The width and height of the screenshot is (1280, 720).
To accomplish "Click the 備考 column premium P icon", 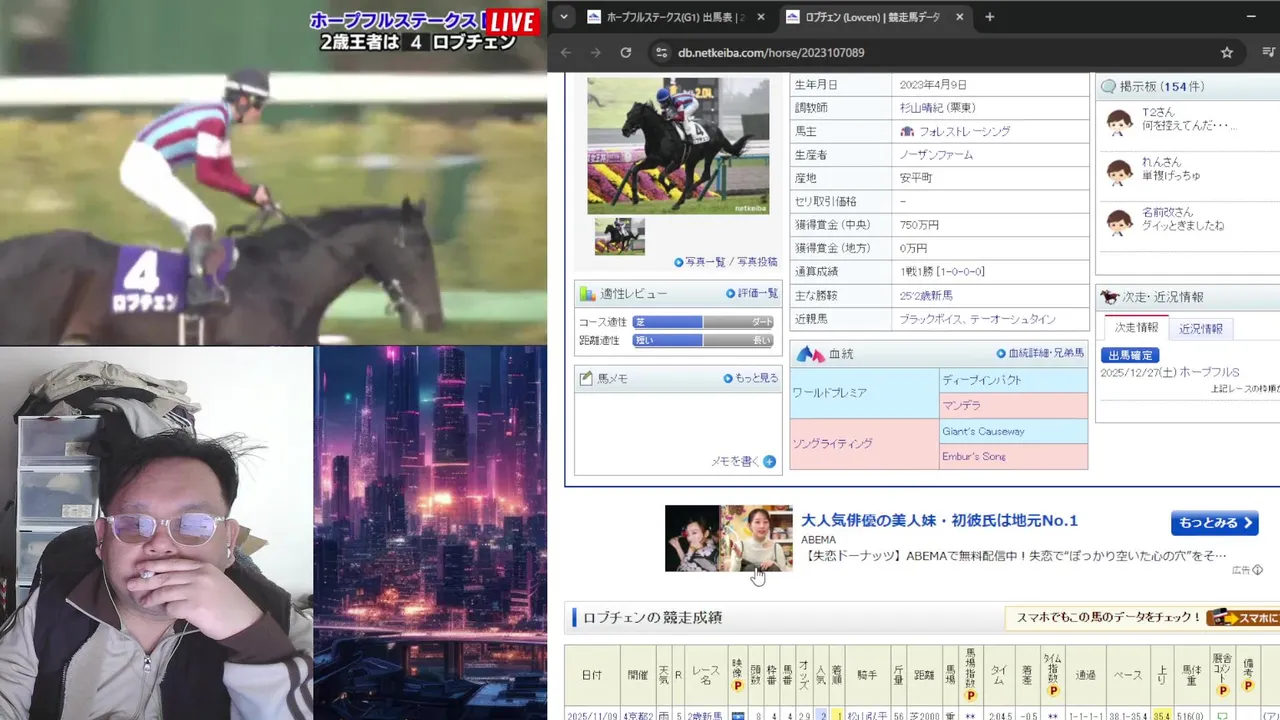I will [1248, 686].
